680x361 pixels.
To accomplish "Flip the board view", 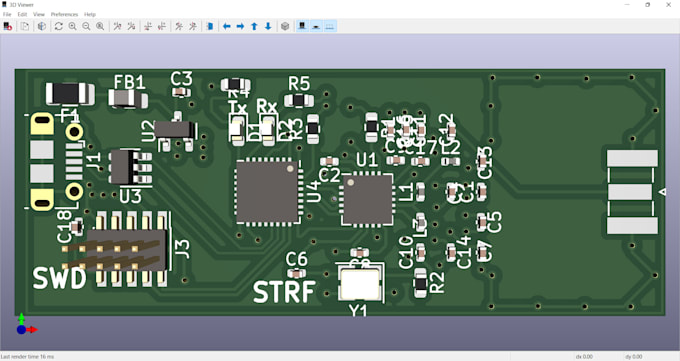I will pyautogui.click(x=209, y=26).
